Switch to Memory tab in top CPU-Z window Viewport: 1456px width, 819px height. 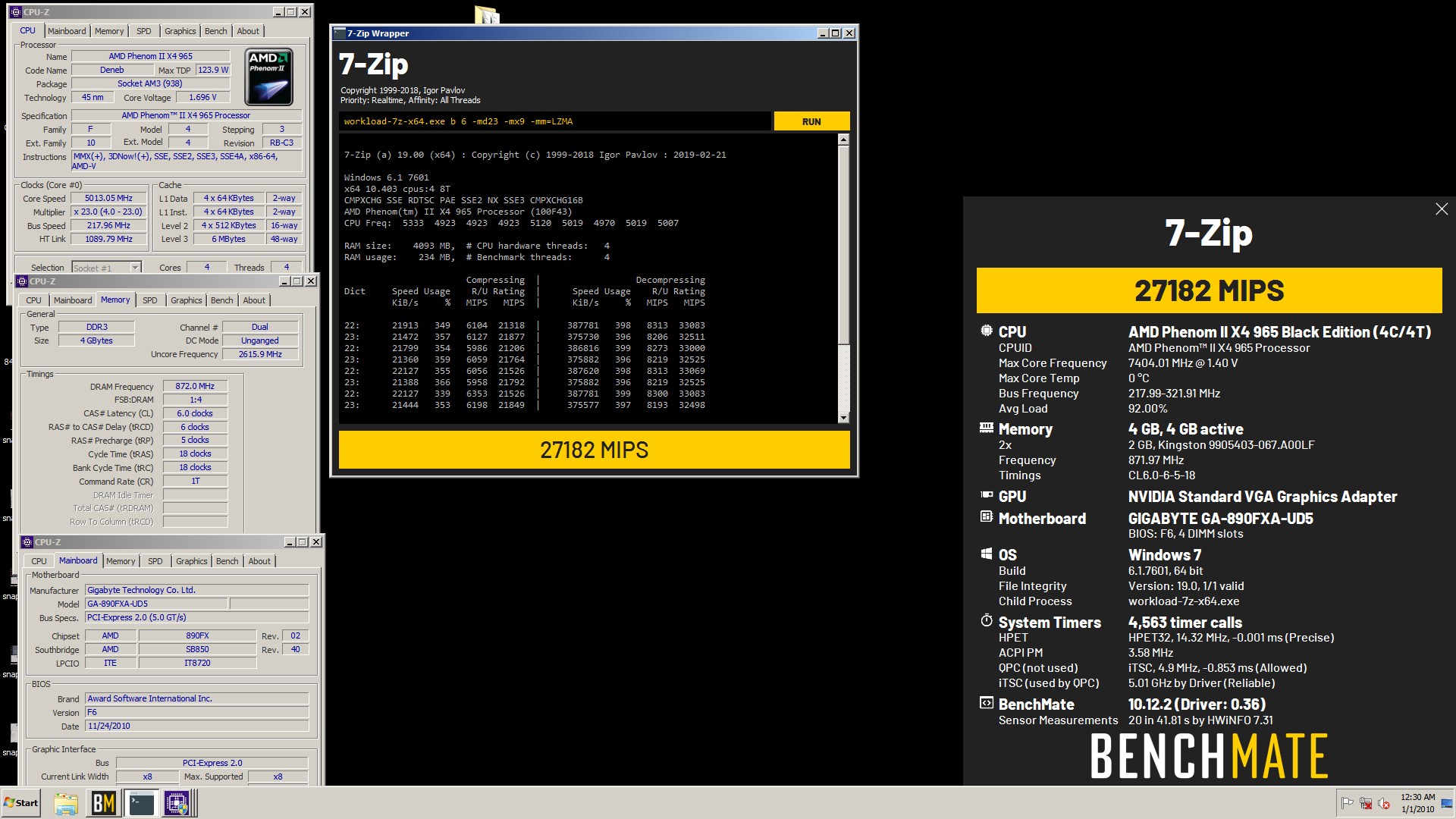[109, 31]
